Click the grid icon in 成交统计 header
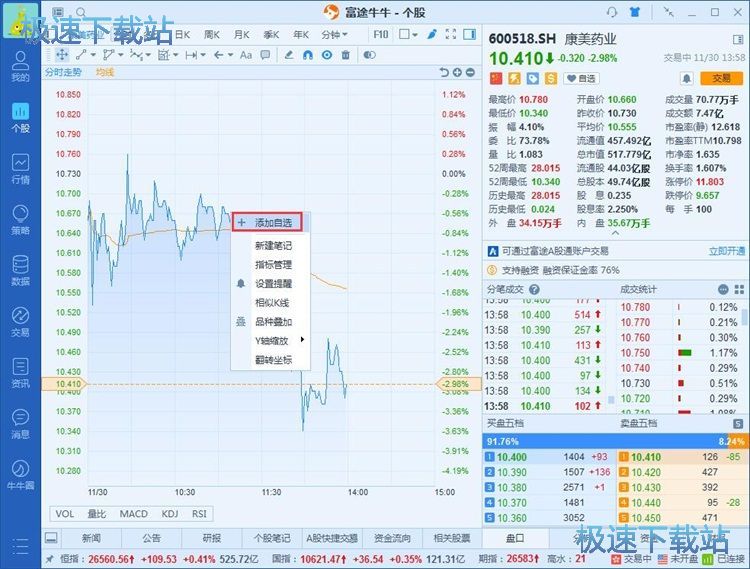The width and height of the screenshot is (750, 569). coord(739,289)
